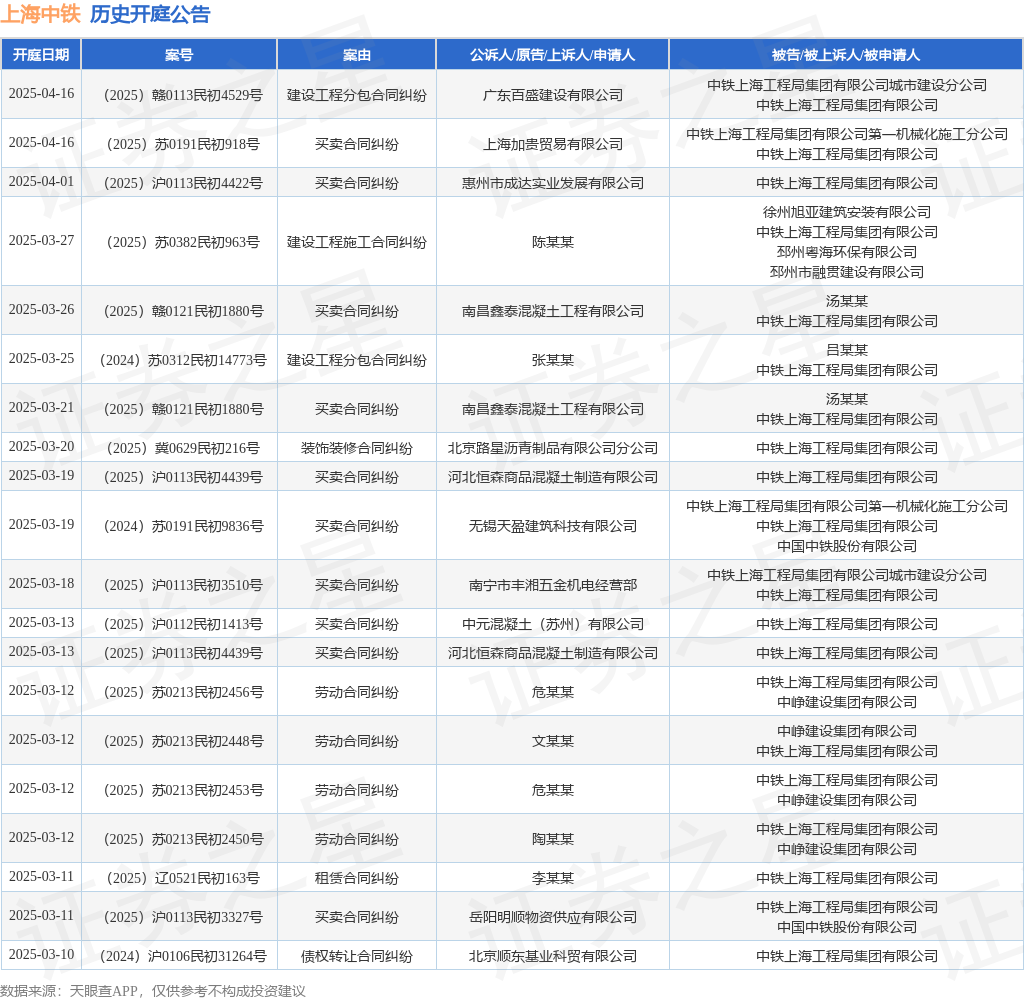Image resolution: width=1024 pixels, height=1000 pixels.
Task: Click plaintiff 陈某某
Action: point(552,242)
